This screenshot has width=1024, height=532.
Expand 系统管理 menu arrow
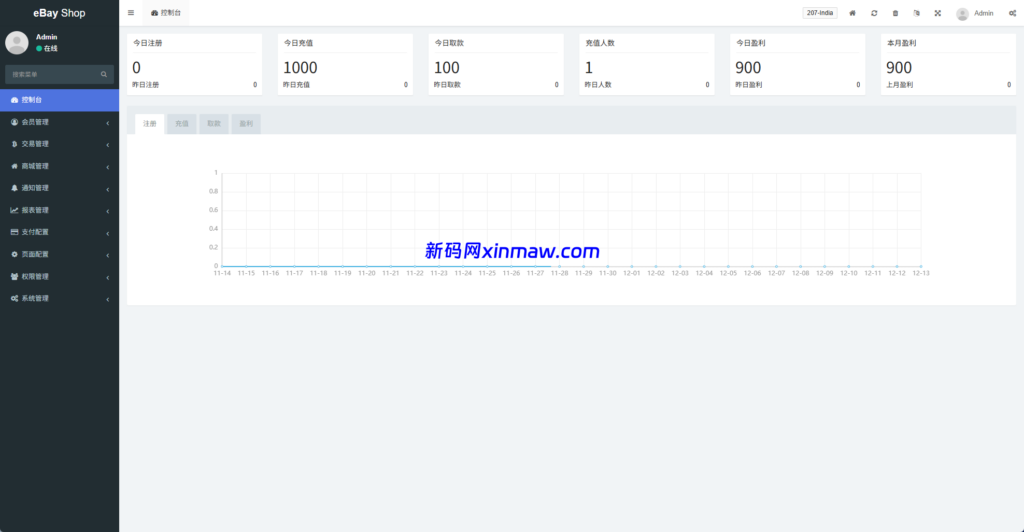pos(108,299)
